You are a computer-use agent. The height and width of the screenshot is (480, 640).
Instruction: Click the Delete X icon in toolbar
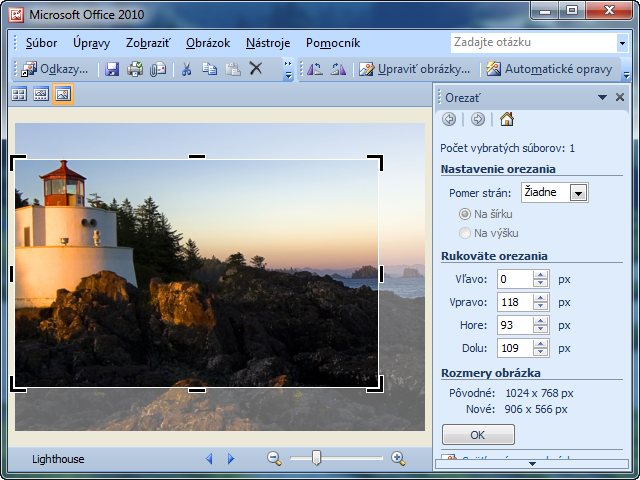coord(256,69)
